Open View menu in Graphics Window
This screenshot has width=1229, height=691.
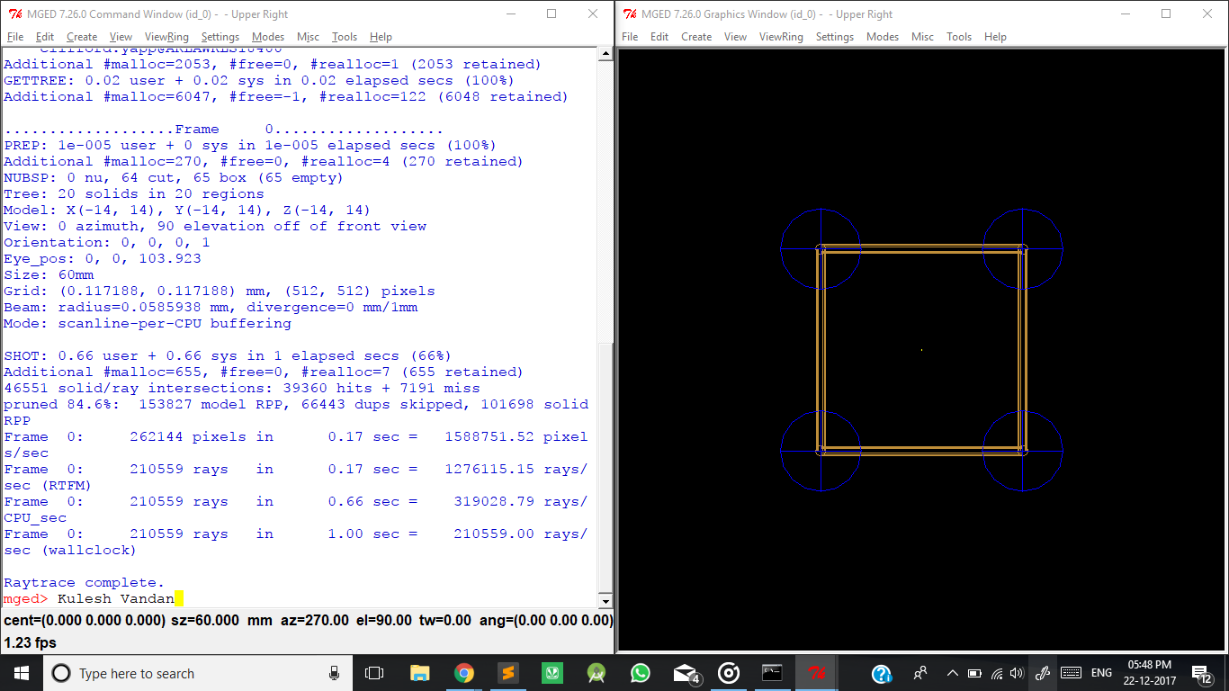pos(735,37)
